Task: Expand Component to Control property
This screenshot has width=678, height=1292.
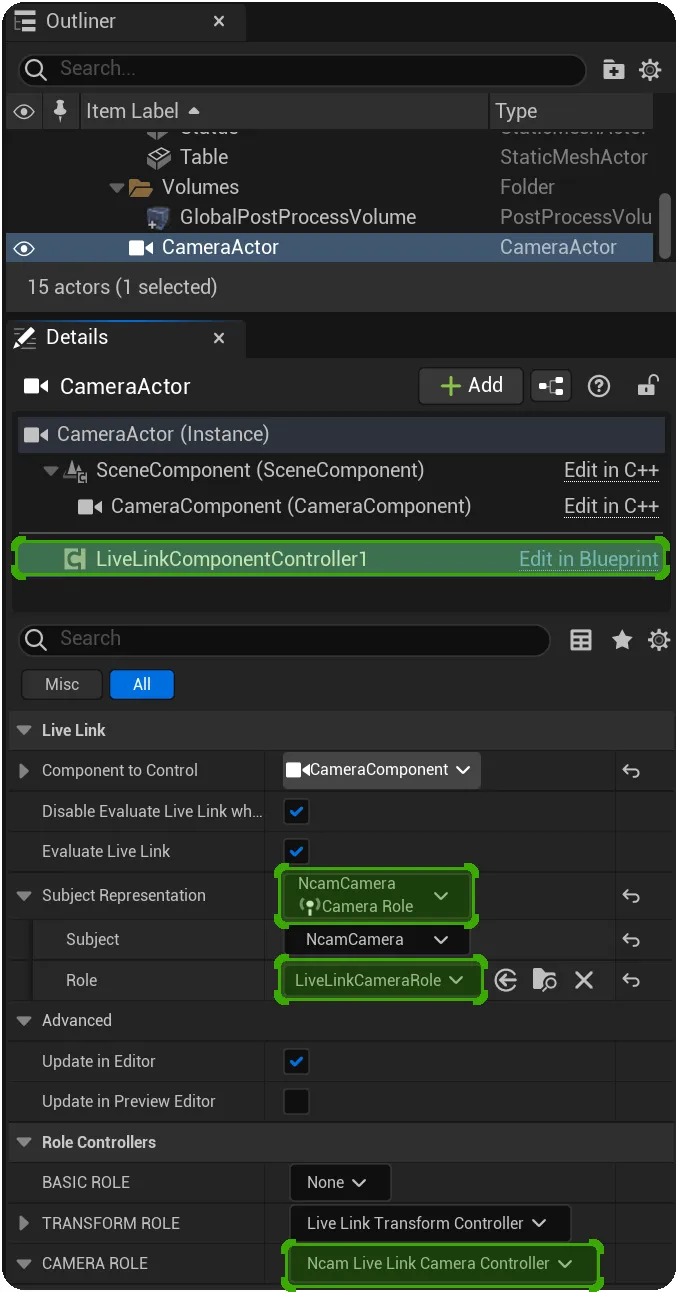Action: 24,771
